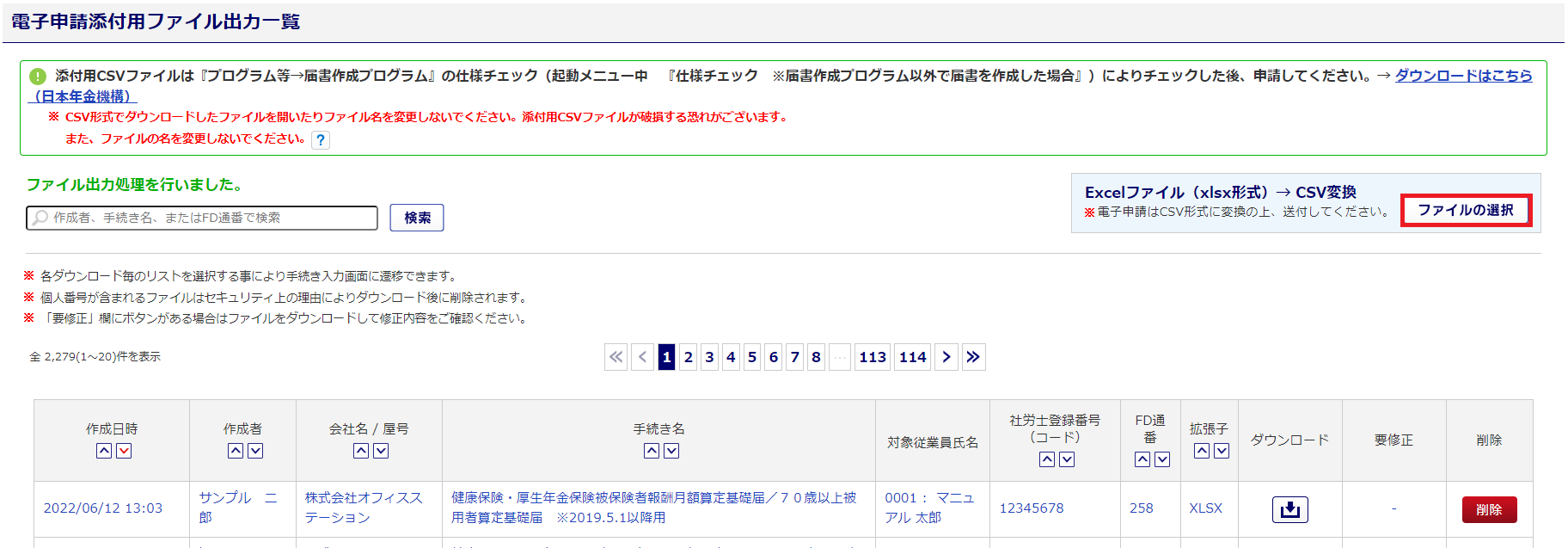Focus the 作成者、手続き名 search field

202,218
